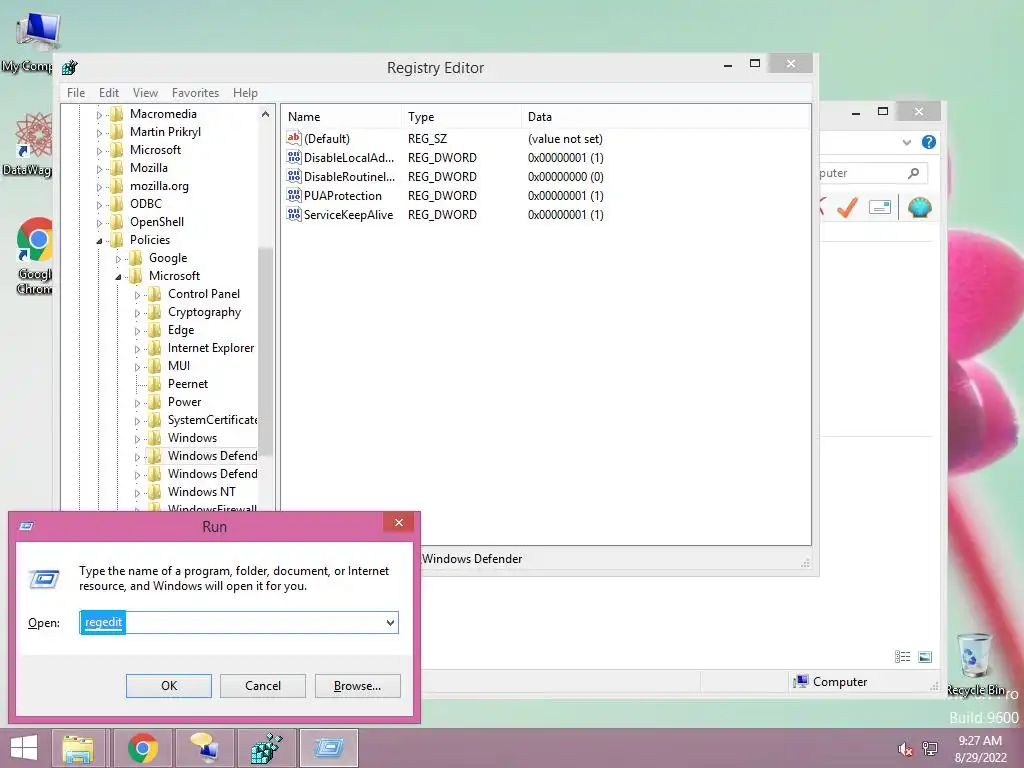This screenshot has width=1024, height=768.
Task: Select the DisableRoutinel... DWORD value icon
Action: click(294, 176)
